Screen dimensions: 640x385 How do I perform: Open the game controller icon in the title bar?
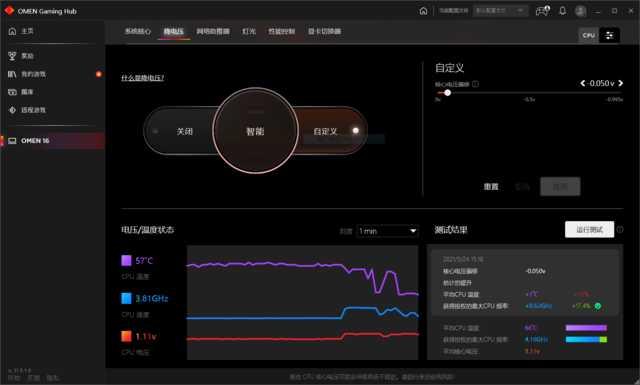point(542,11)
